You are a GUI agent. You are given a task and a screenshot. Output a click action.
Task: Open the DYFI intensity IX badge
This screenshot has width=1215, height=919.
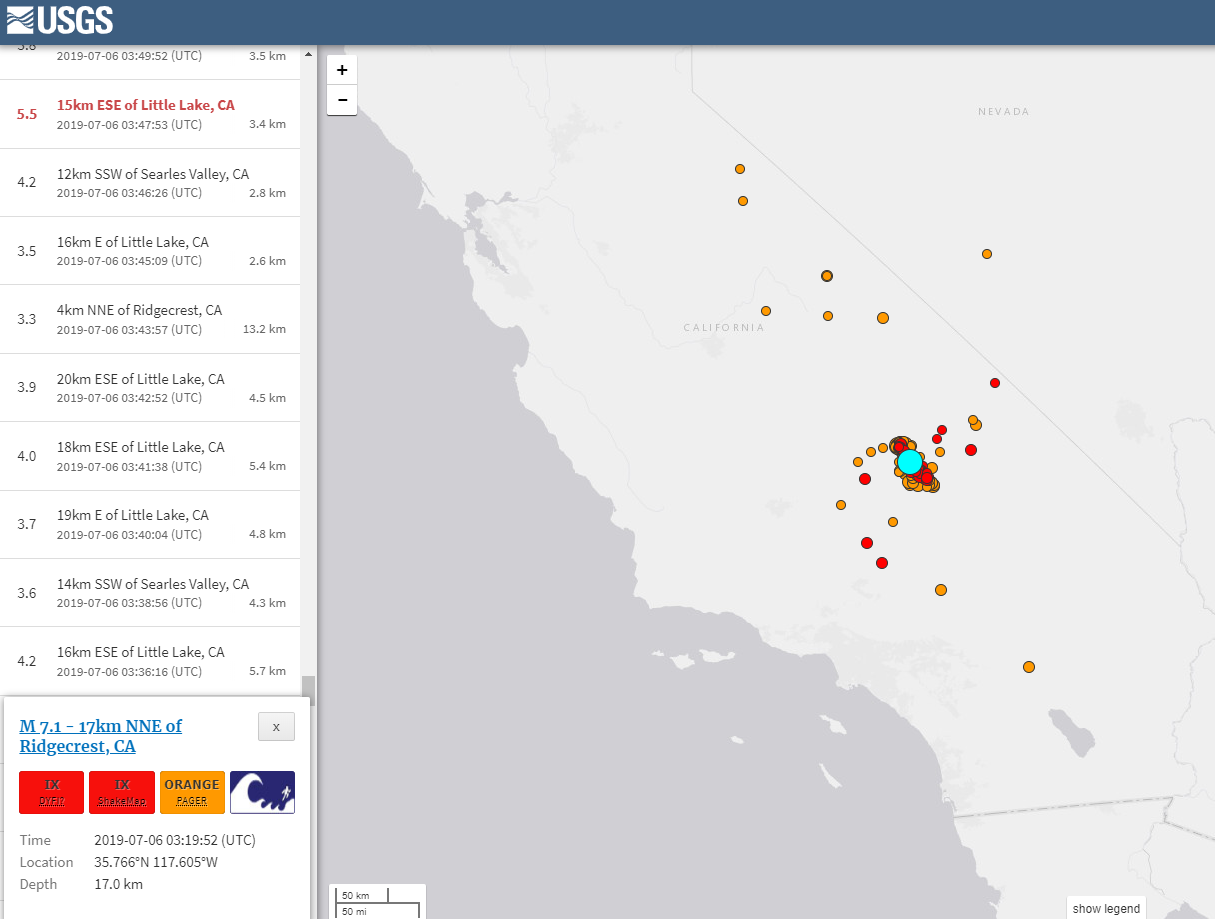click(x=52, y=792)
